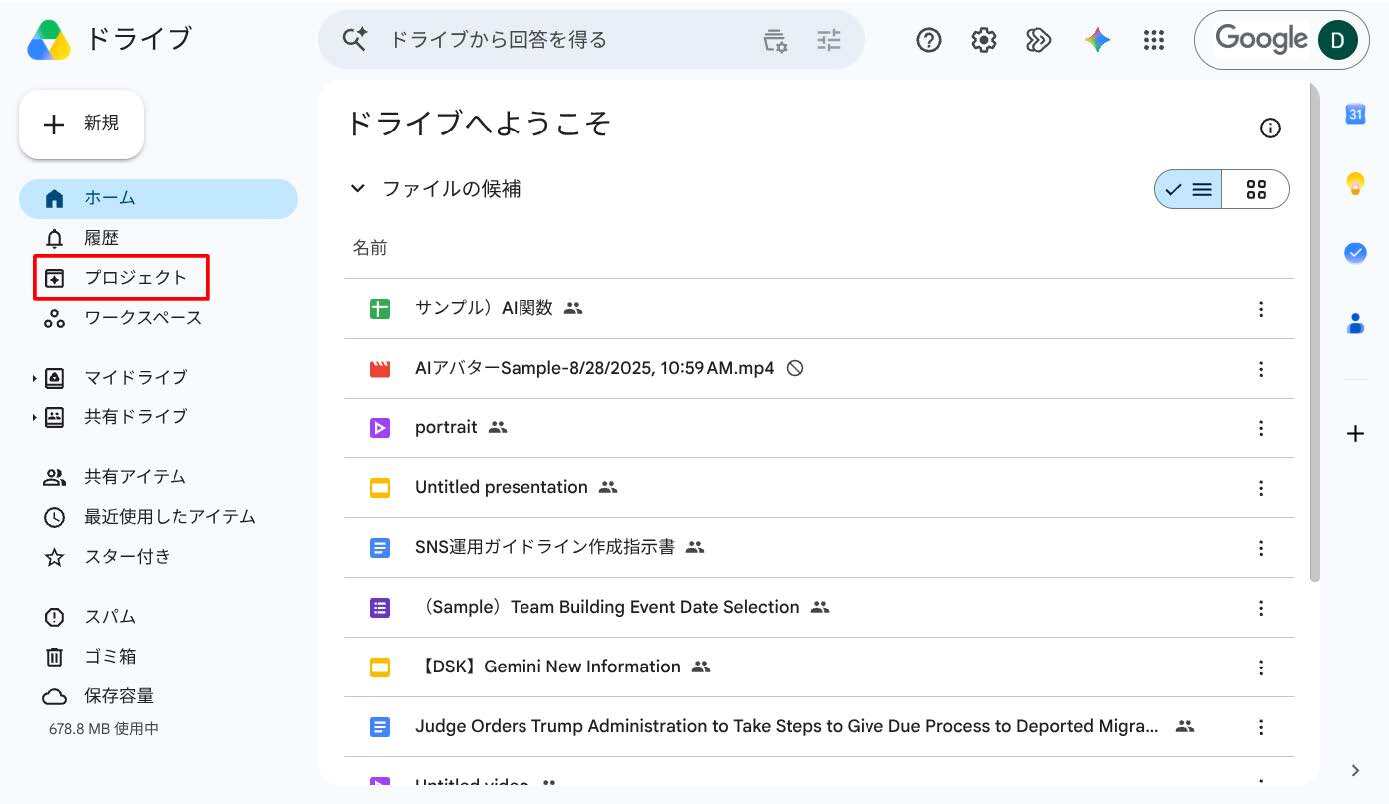The image size is (1389, 804).
Task: Click the vertical scrollbar of file list
Action: (x=1315, y=332)
